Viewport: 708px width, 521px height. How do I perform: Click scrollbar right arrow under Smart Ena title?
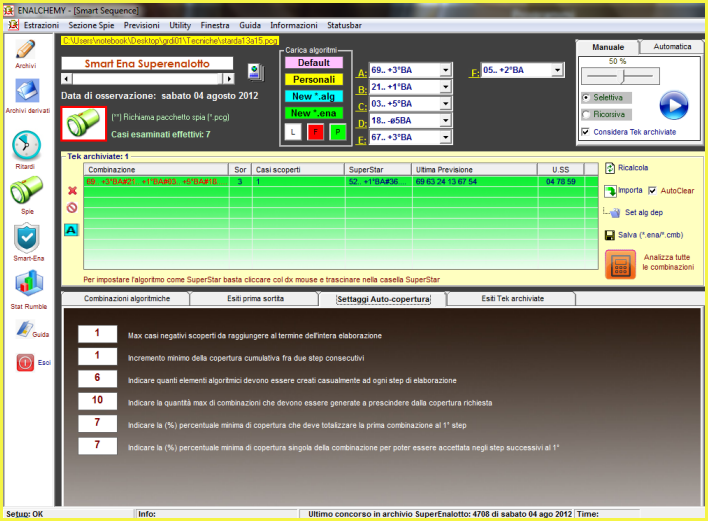[x=229, y=79]
